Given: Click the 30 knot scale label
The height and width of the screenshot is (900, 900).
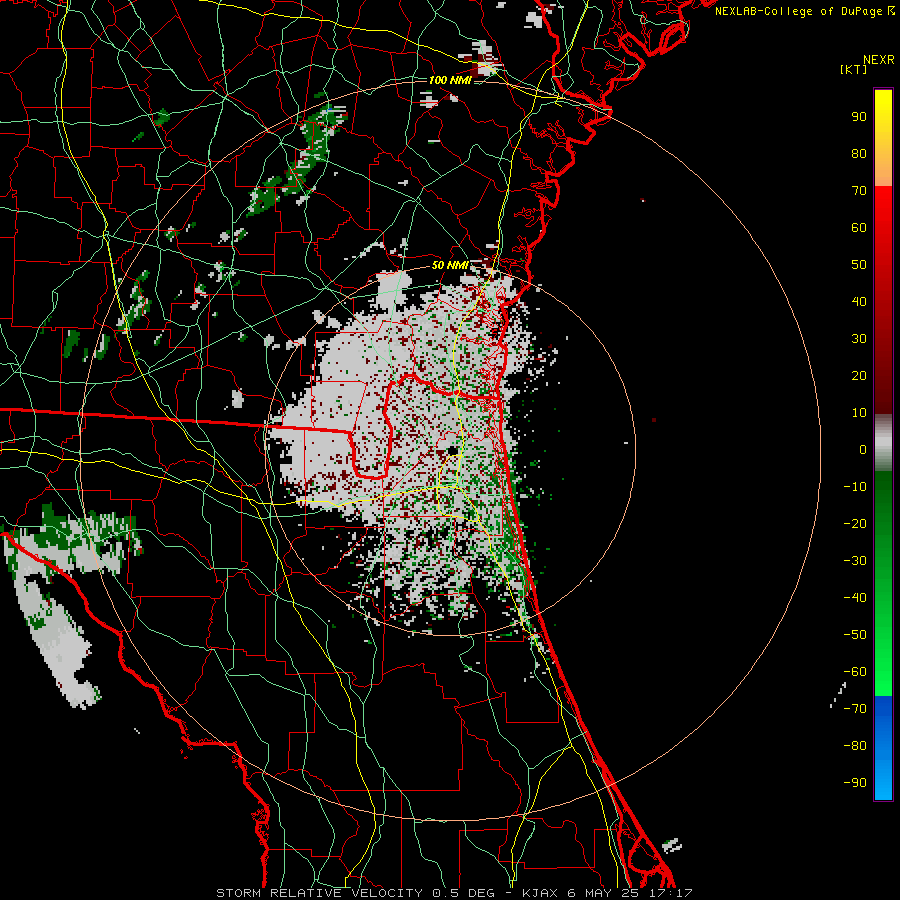Looking at the screenshot, I should [x=859, y=339].
